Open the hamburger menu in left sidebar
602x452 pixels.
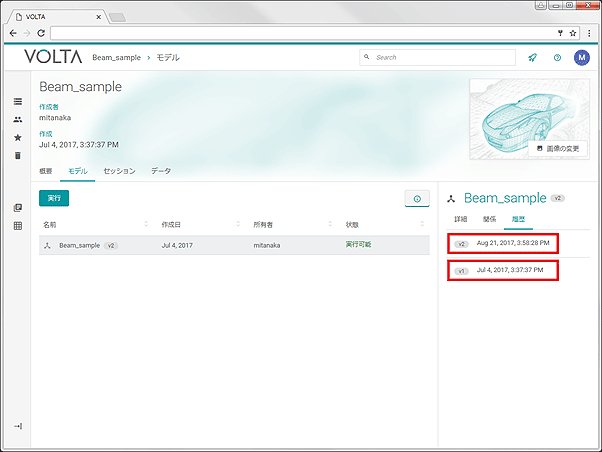[x=18, y=101]
